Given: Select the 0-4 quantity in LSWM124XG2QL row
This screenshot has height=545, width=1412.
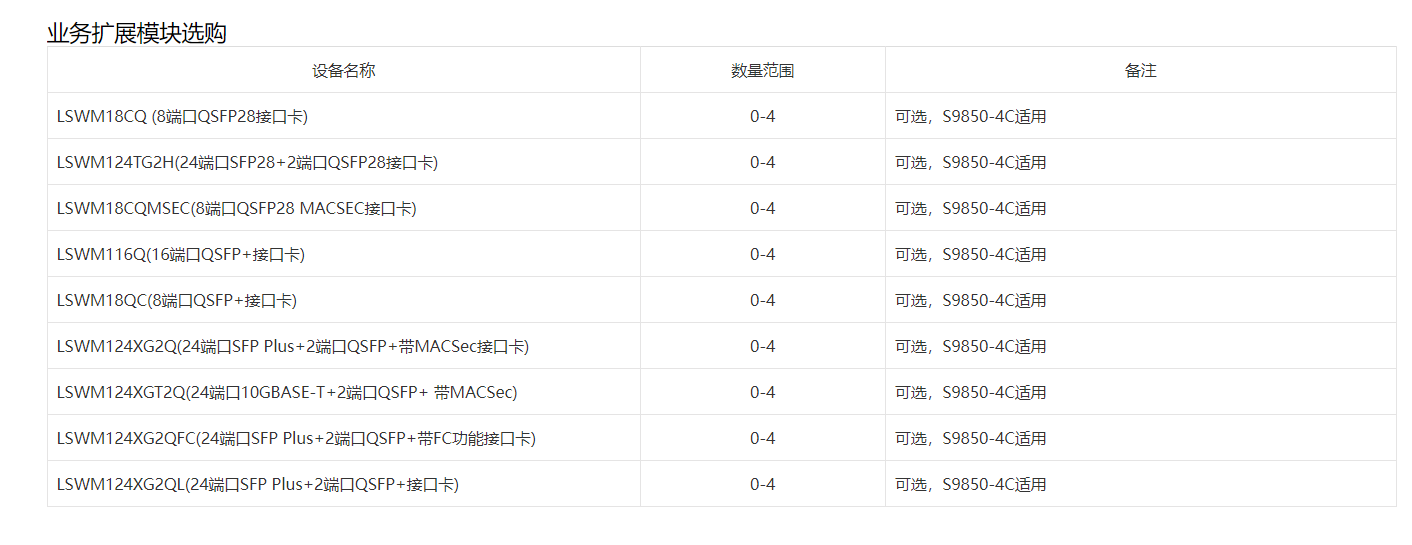Looking at the screenshot, I should [x=762, y=485].
